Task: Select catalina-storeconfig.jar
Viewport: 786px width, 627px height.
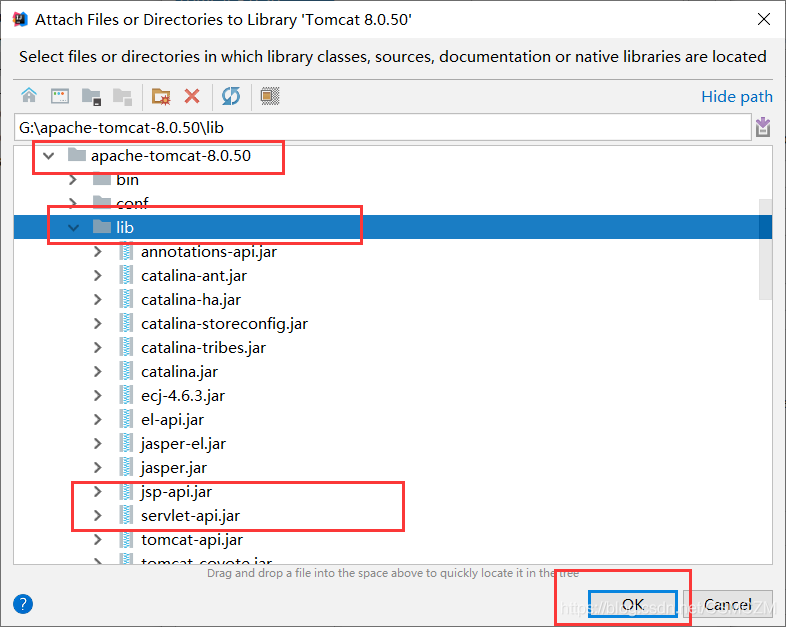Action: (x=224, y=324)
